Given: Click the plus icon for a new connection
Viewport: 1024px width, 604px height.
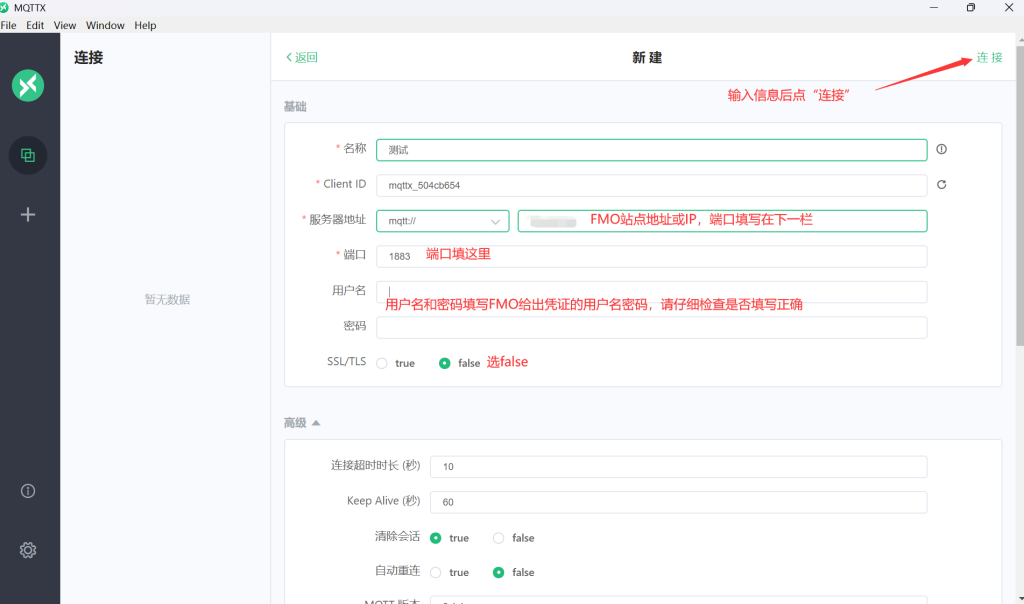Looking at the screenshot, I should click(28, 214).
